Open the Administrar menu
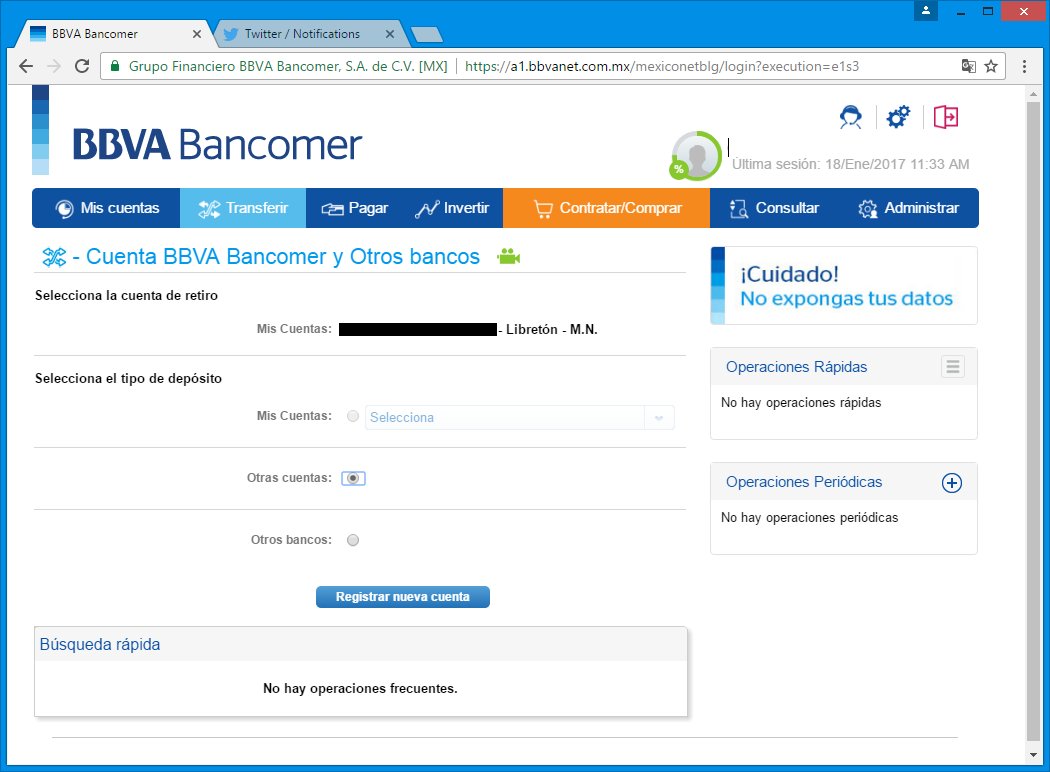This screenshot has height=772, width=1050. [909, 208]
